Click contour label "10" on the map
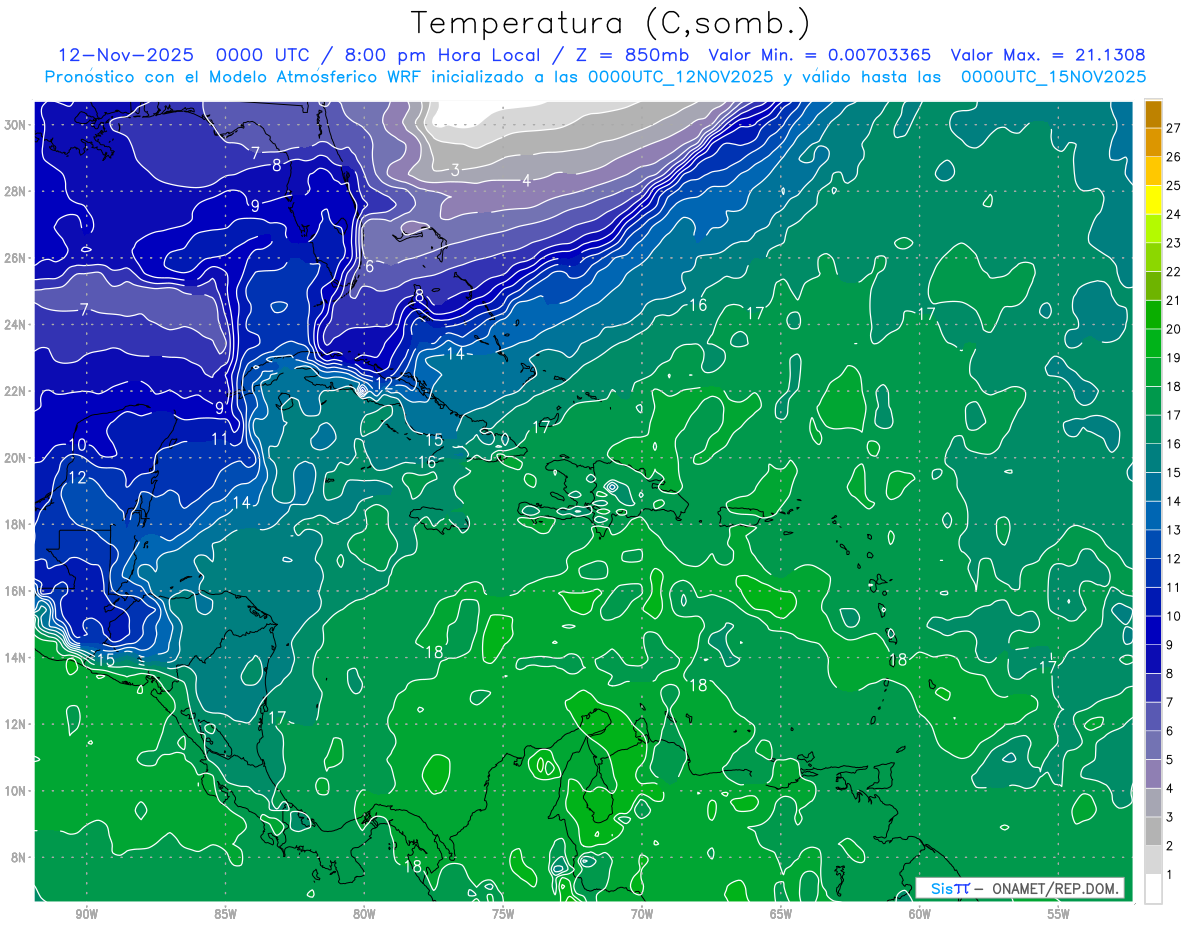 pyautogui.click(x=77, y=445)
